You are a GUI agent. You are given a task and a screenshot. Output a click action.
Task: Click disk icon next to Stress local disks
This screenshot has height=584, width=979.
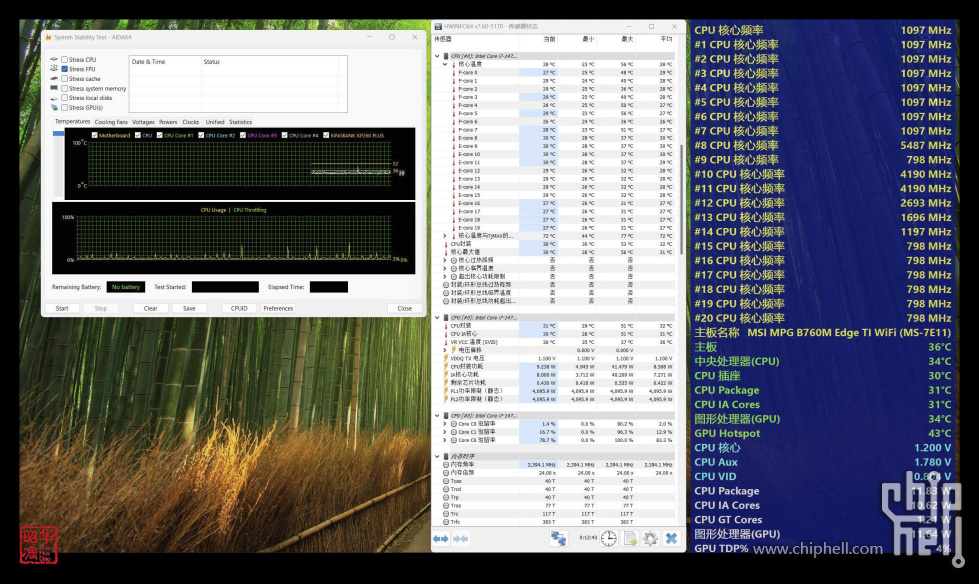[x=54, y=98]
